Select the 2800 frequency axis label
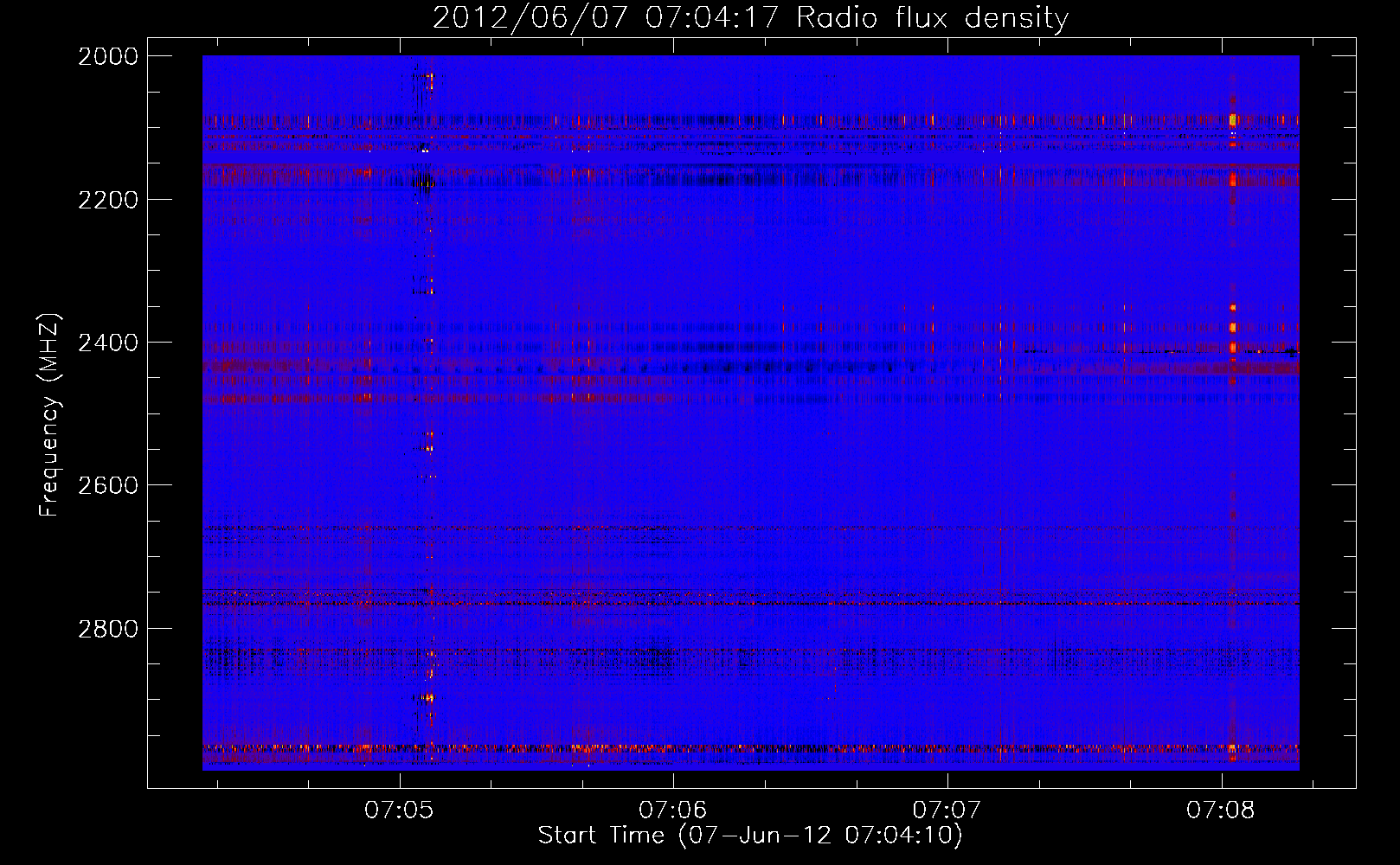 (x=108, y=628)
